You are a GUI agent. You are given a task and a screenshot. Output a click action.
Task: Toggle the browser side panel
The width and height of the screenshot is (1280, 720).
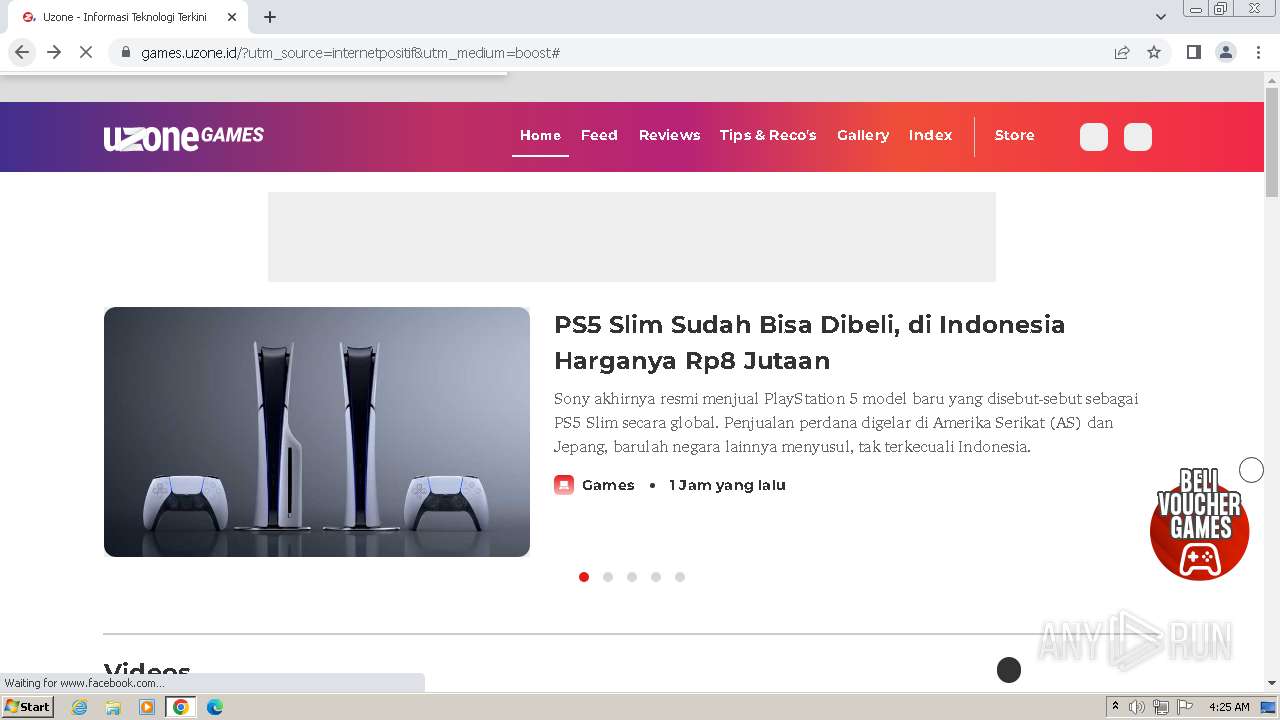(1193, 52)
